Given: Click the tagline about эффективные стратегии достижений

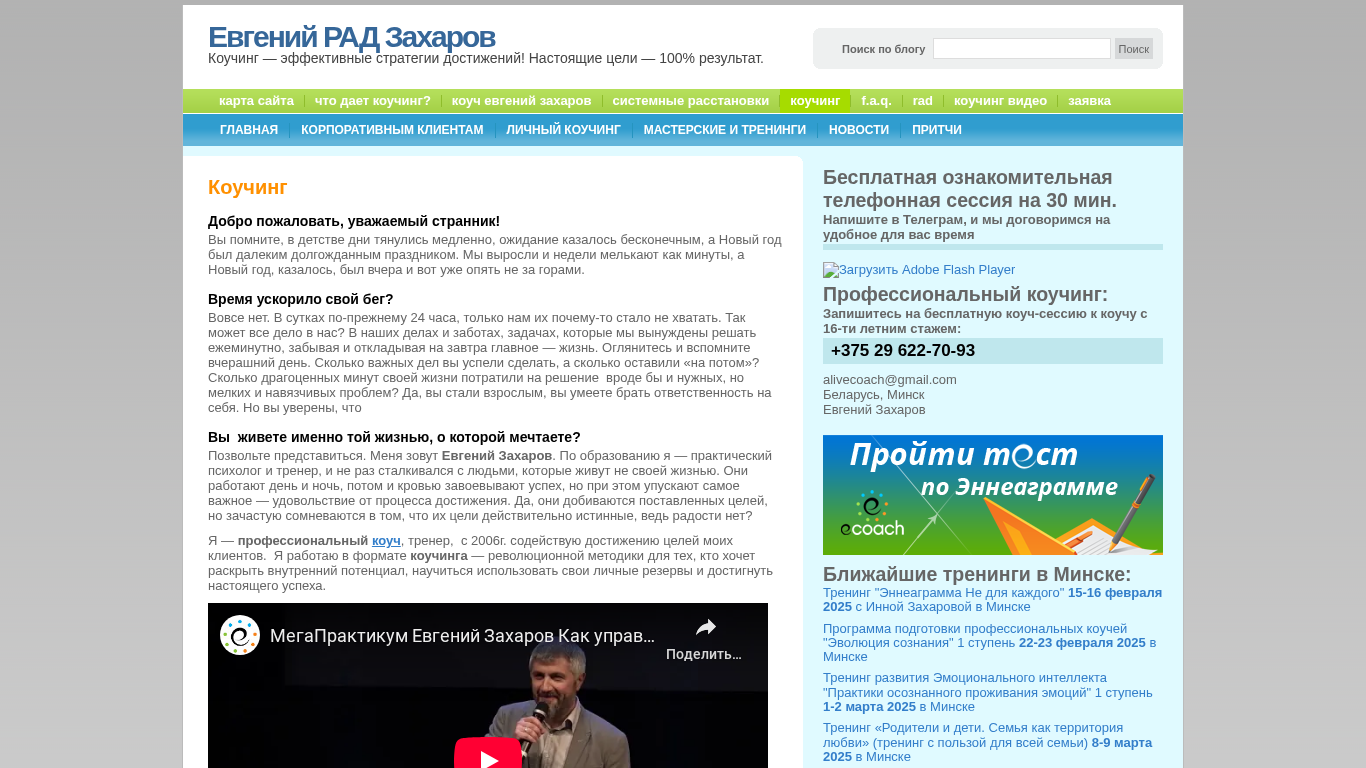Looking at the screenshot, I should (x=486, y=58).
